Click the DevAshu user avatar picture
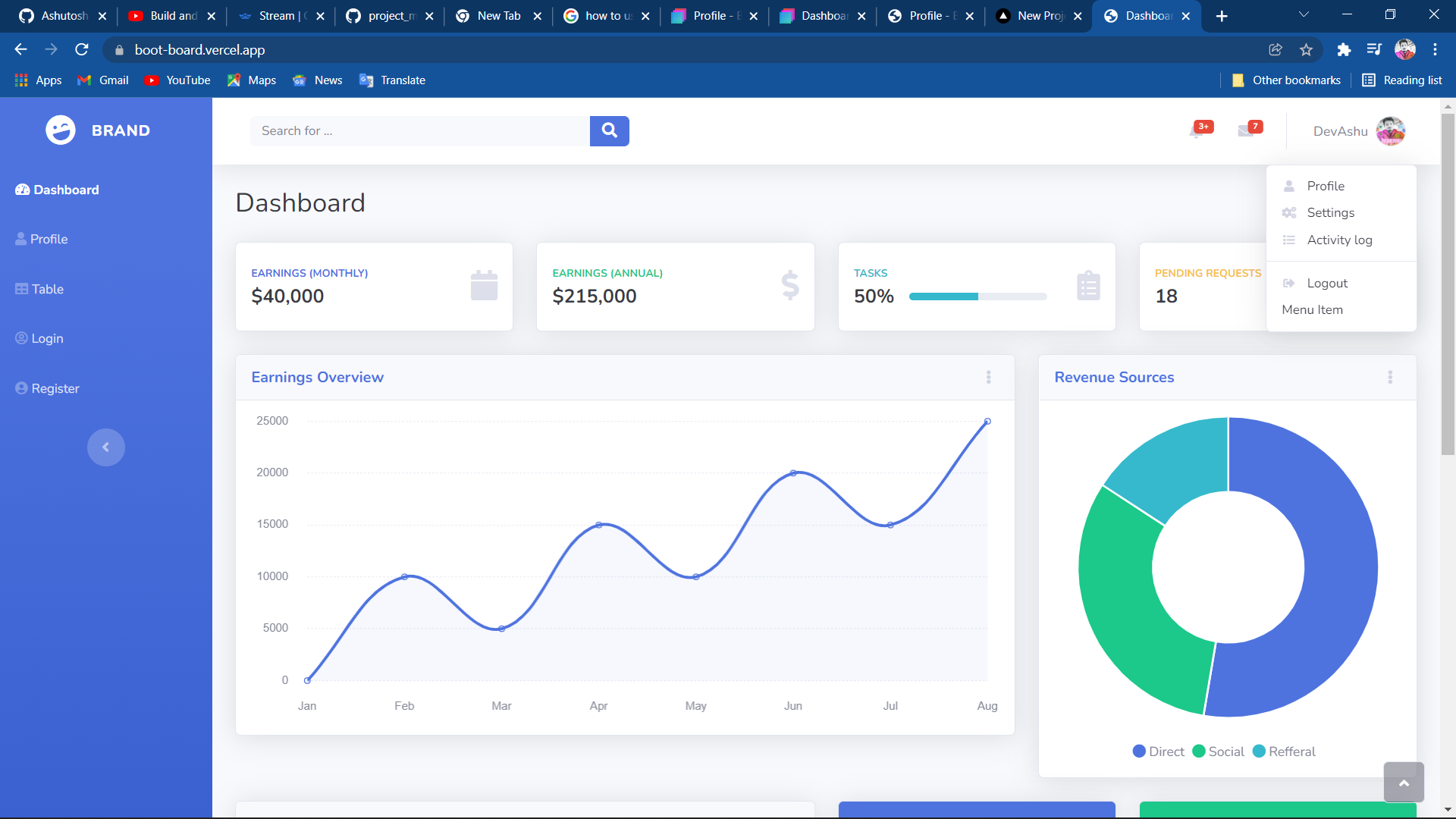Screen dimensions: 1456x819 (1390, 131)
